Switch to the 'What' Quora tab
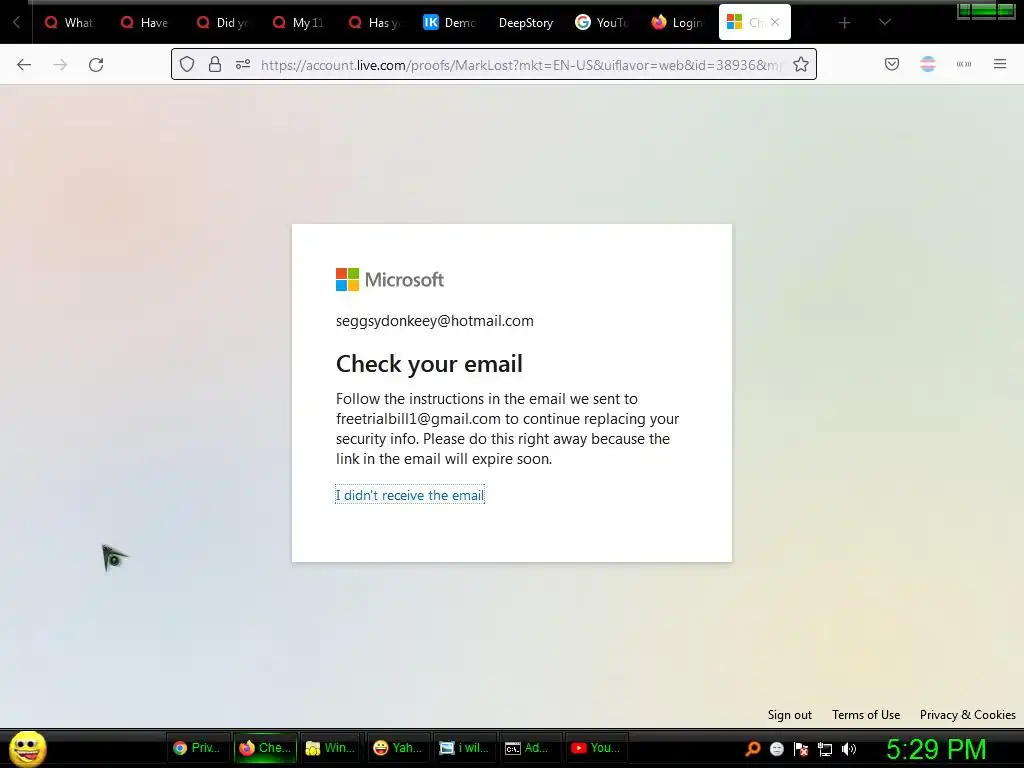Screen dimensions: 1024x768 point(69,23)
